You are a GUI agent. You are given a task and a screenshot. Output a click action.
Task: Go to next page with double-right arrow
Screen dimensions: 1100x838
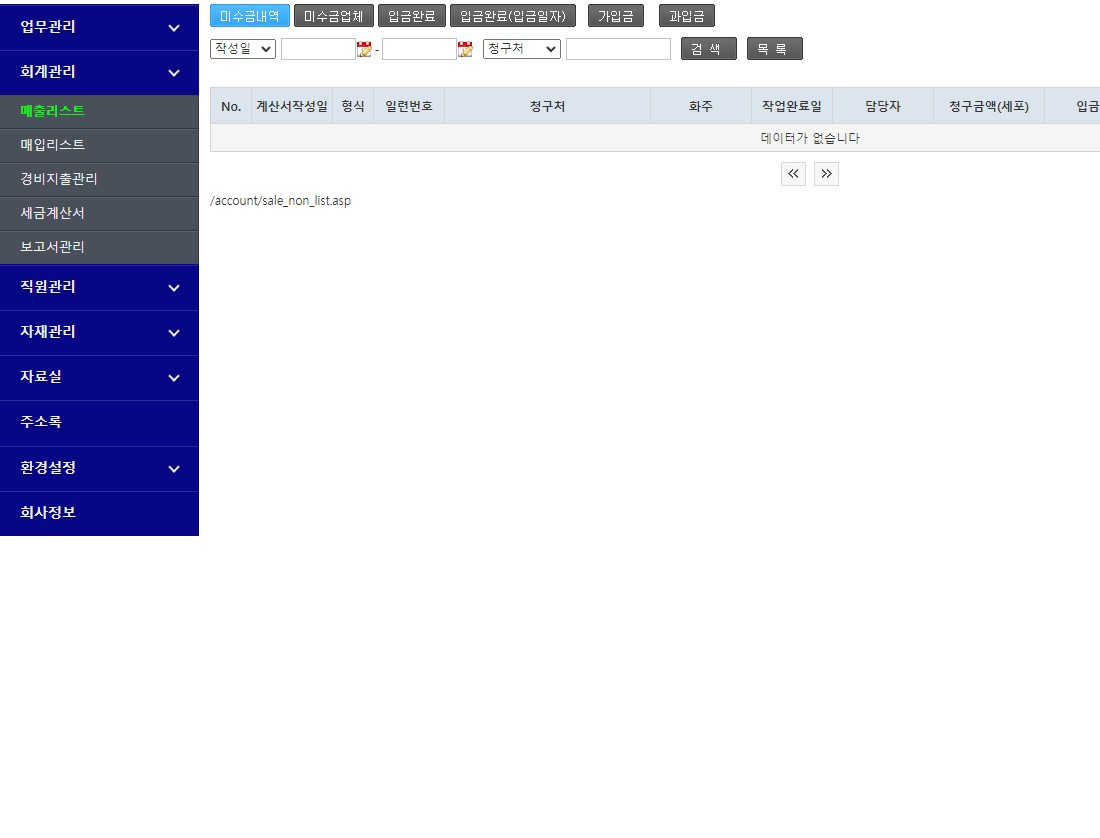(x=826, y=174)
